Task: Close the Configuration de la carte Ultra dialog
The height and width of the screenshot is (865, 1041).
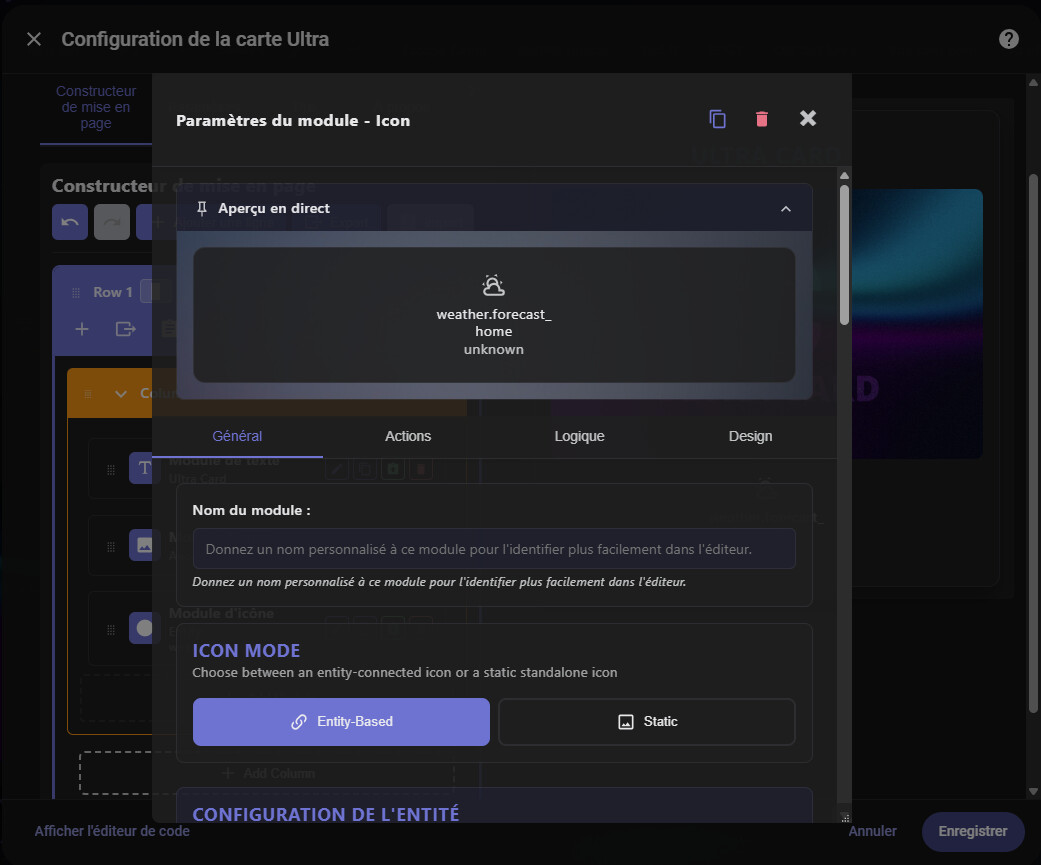Action: [34, 39]
